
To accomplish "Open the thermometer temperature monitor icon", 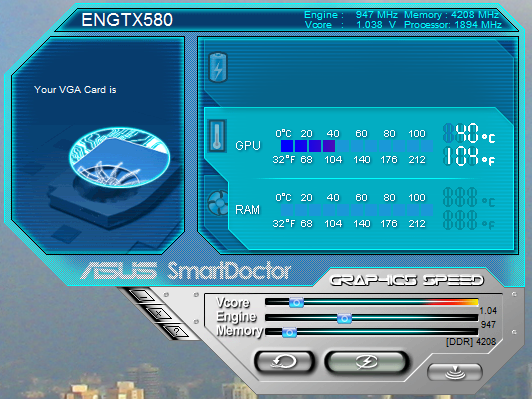I will [x=217, y=136].
